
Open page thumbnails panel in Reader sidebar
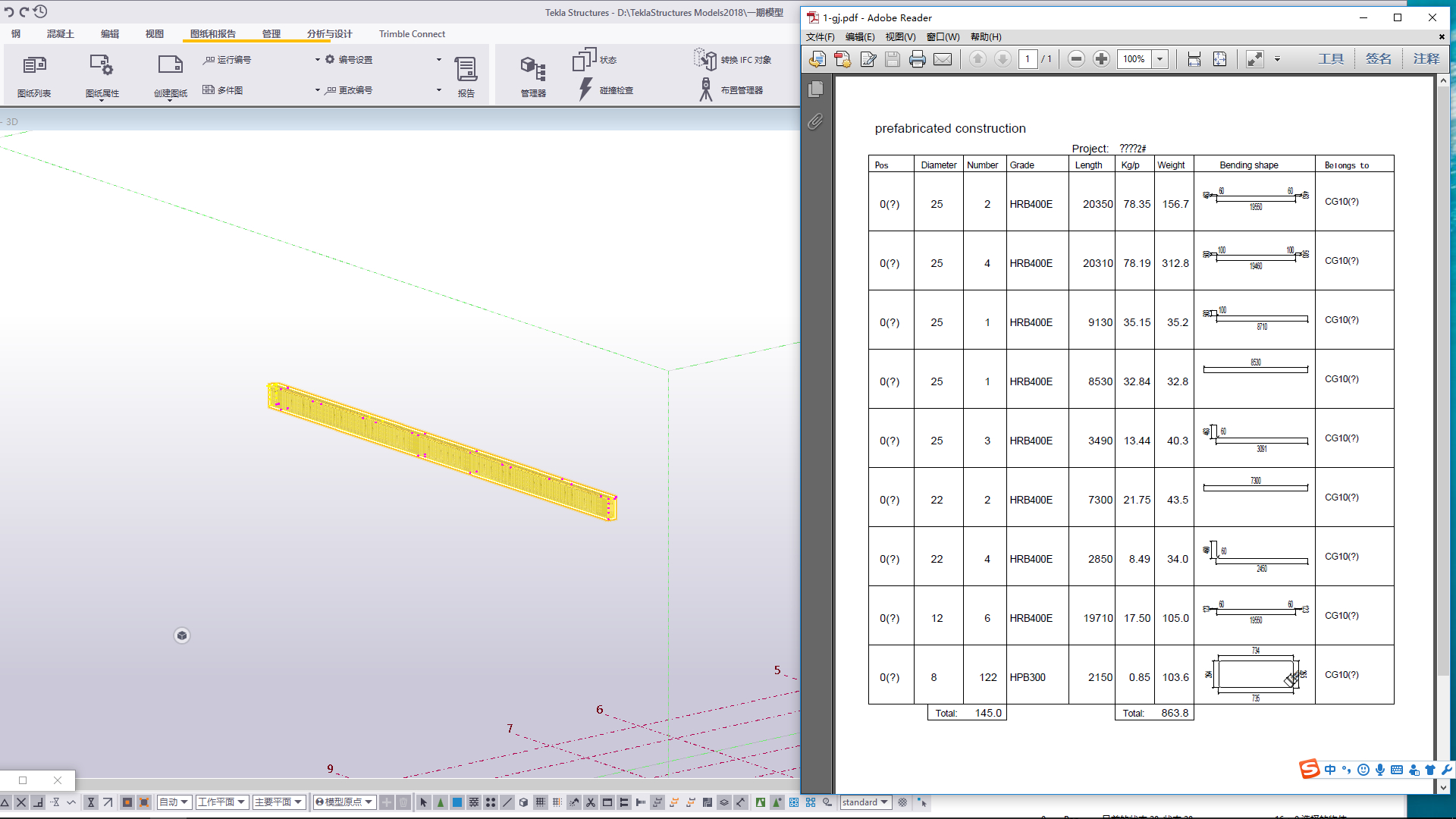pyautogui.click(x=815, y=89)
